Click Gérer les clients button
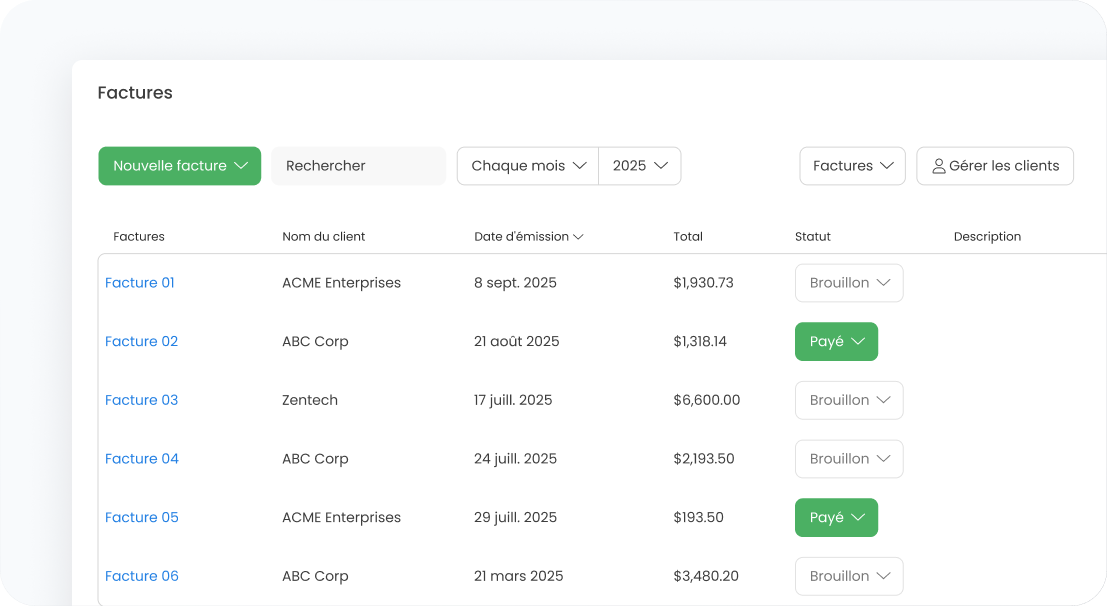The width and height of the screenshot is (1107, 606). (995, 166)
